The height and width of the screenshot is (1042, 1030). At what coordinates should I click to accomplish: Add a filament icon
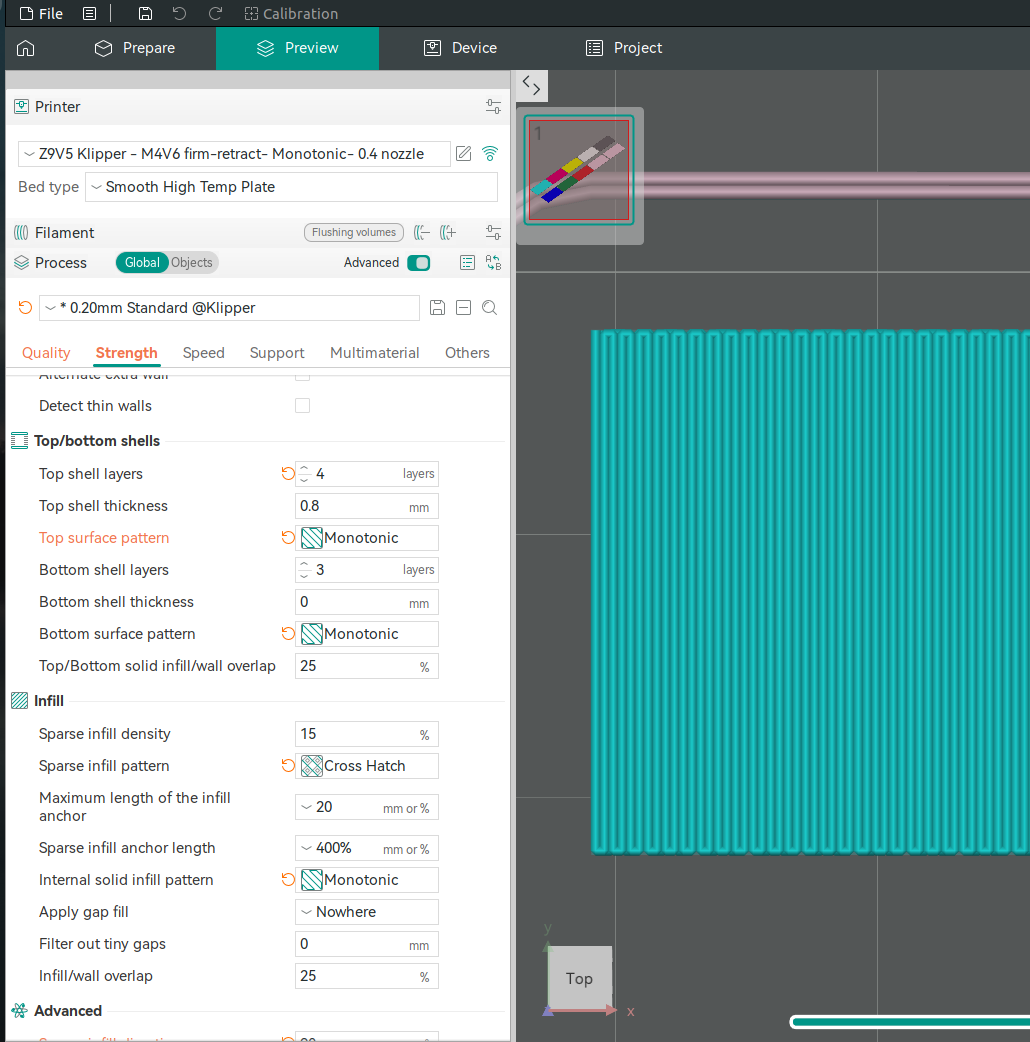[x=448, y=233]
